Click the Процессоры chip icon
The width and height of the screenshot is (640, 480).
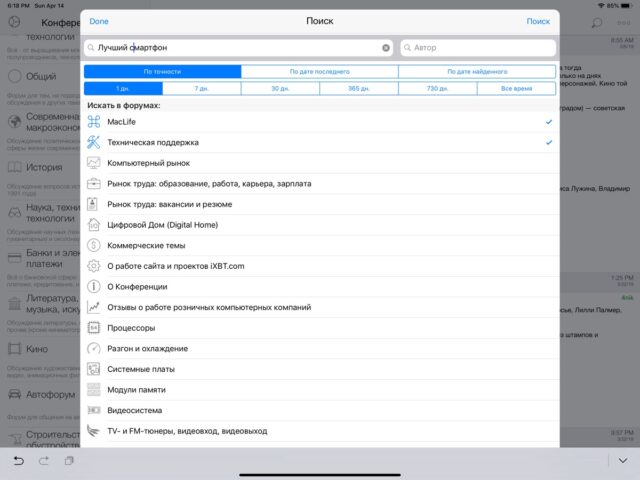[x=93, y=328]
